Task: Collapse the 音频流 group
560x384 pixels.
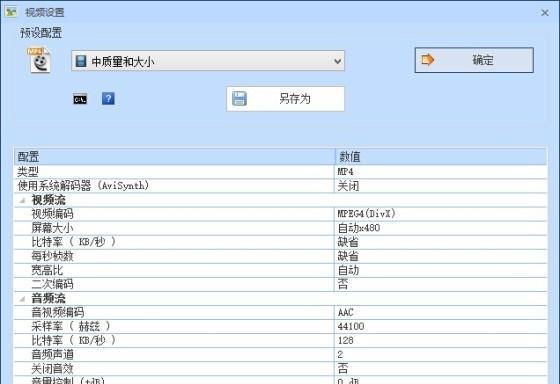Action: pos(22,298)
